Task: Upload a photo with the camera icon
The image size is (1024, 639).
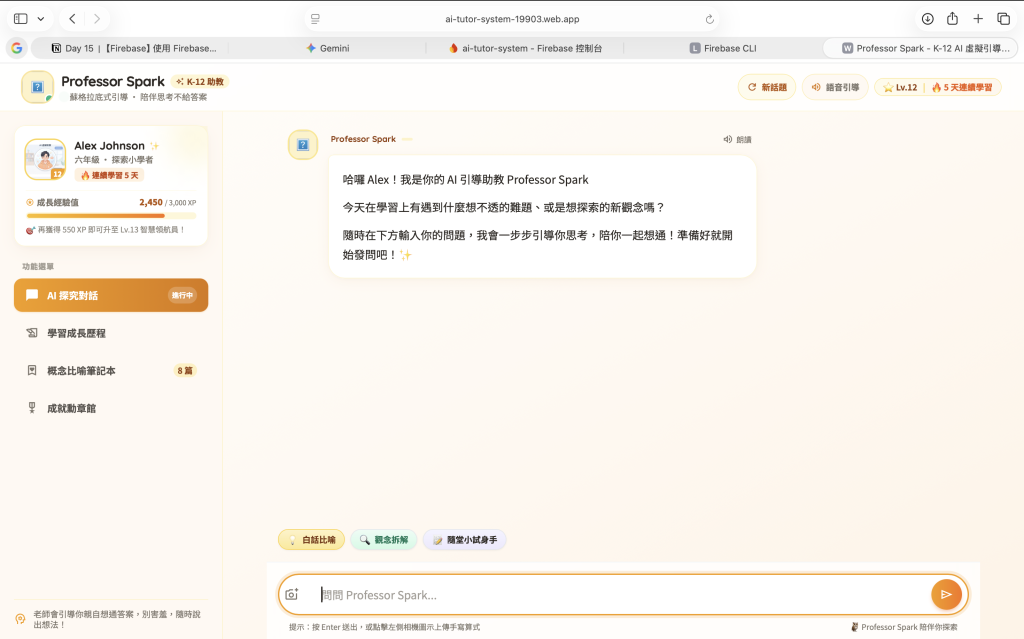Action: coord(292,595)
